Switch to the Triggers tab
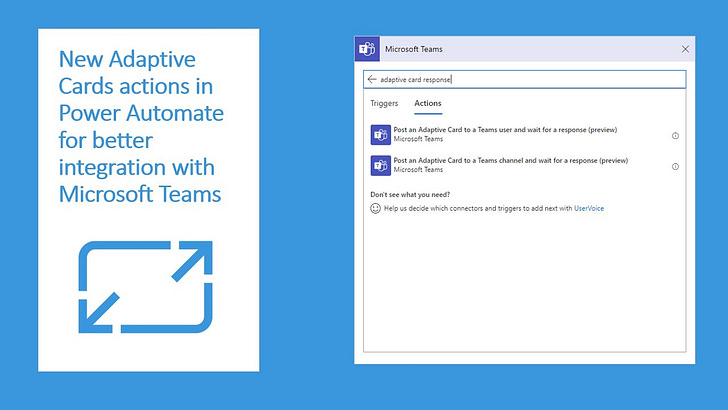The height and width of the screenshot is (410, 728). 384,103
